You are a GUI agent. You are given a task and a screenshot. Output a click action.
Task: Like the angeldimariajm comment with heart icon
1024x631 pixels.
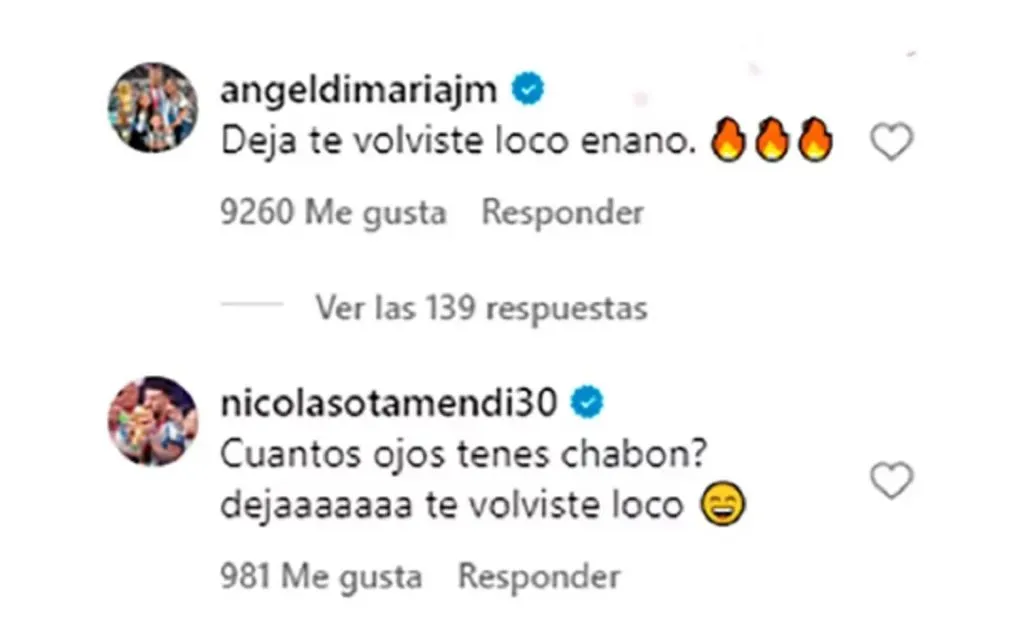click(891, 142)
